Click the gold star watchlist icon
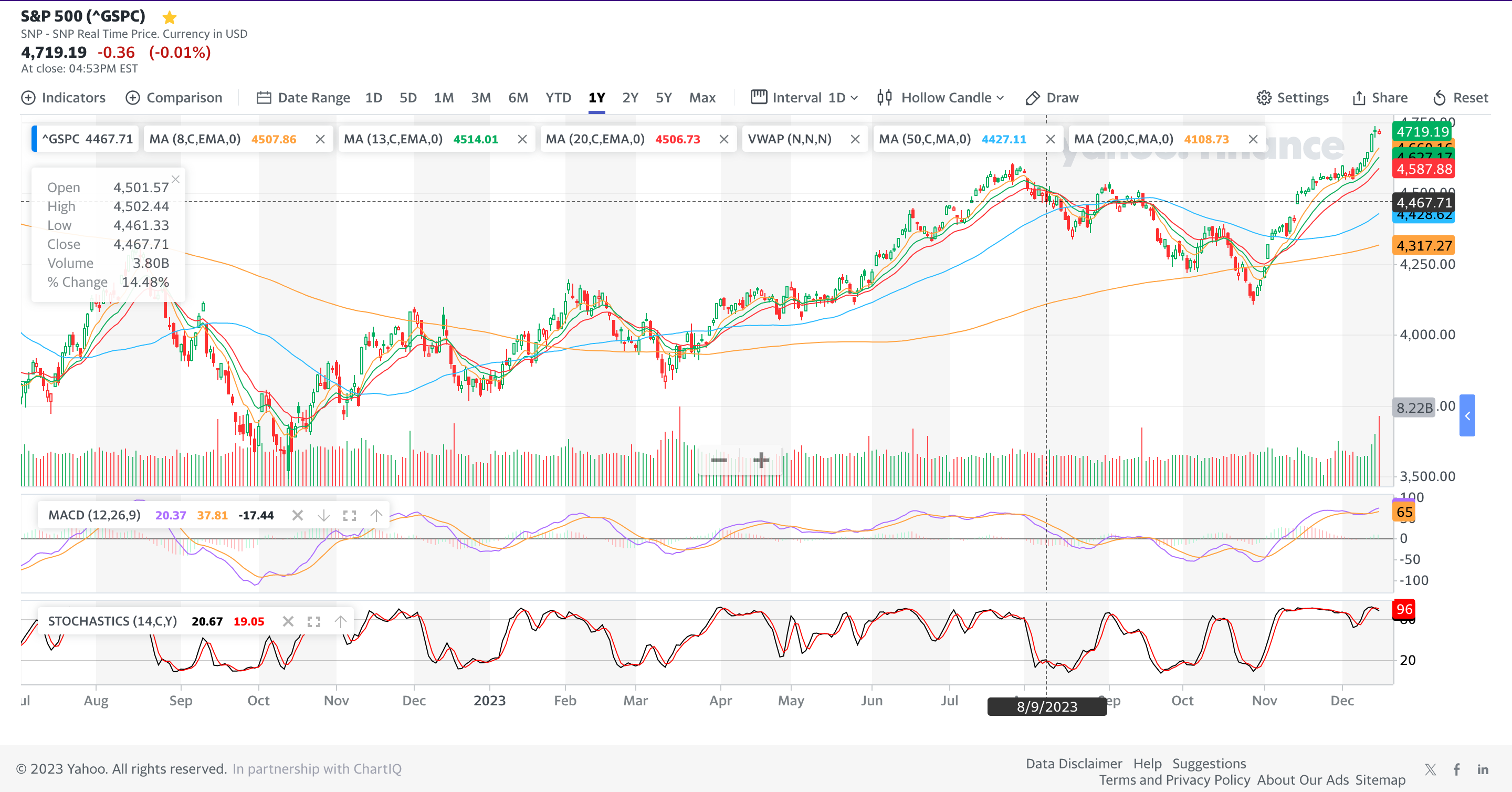 click(x=170, y=17)
